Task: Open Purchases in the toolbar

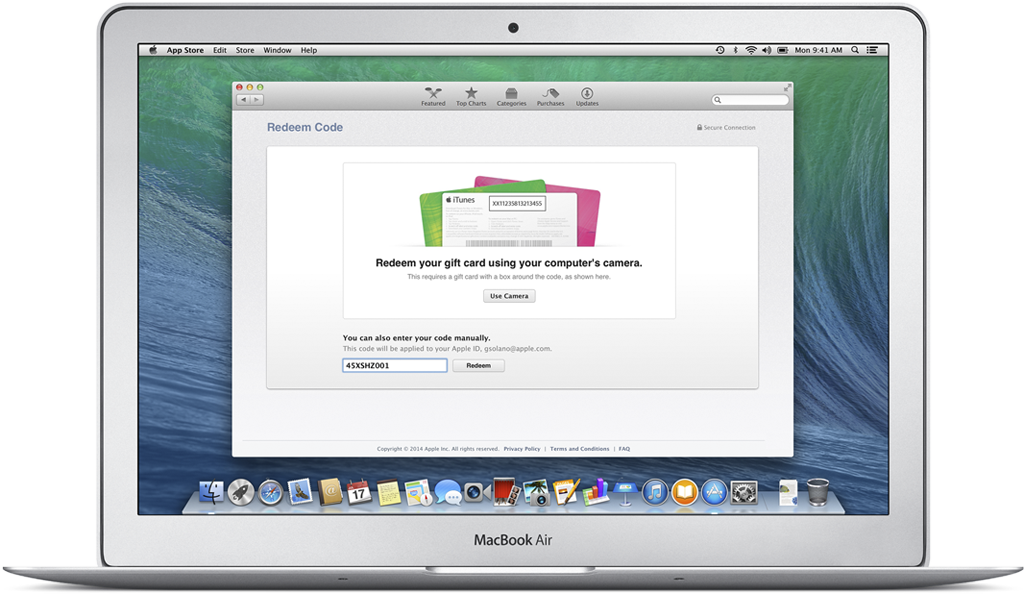Action: (x=551, y=97)
